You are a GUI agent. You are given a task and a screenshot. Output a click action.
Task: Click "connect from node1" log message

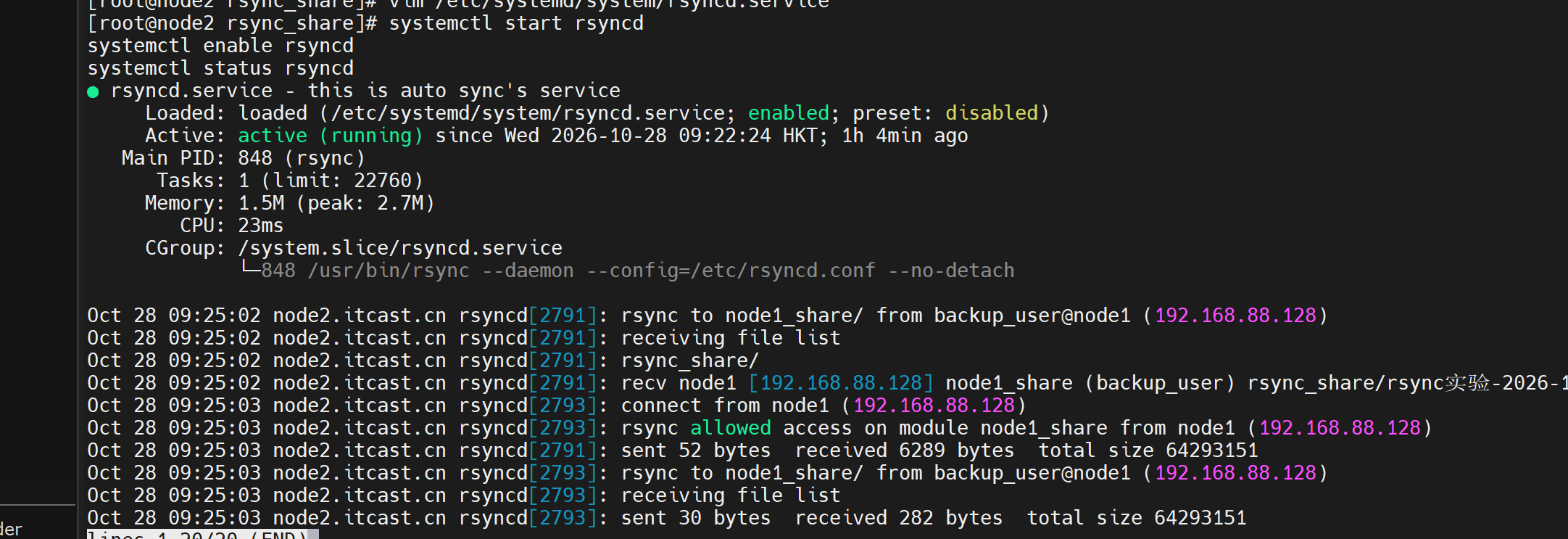coord(725,406)
